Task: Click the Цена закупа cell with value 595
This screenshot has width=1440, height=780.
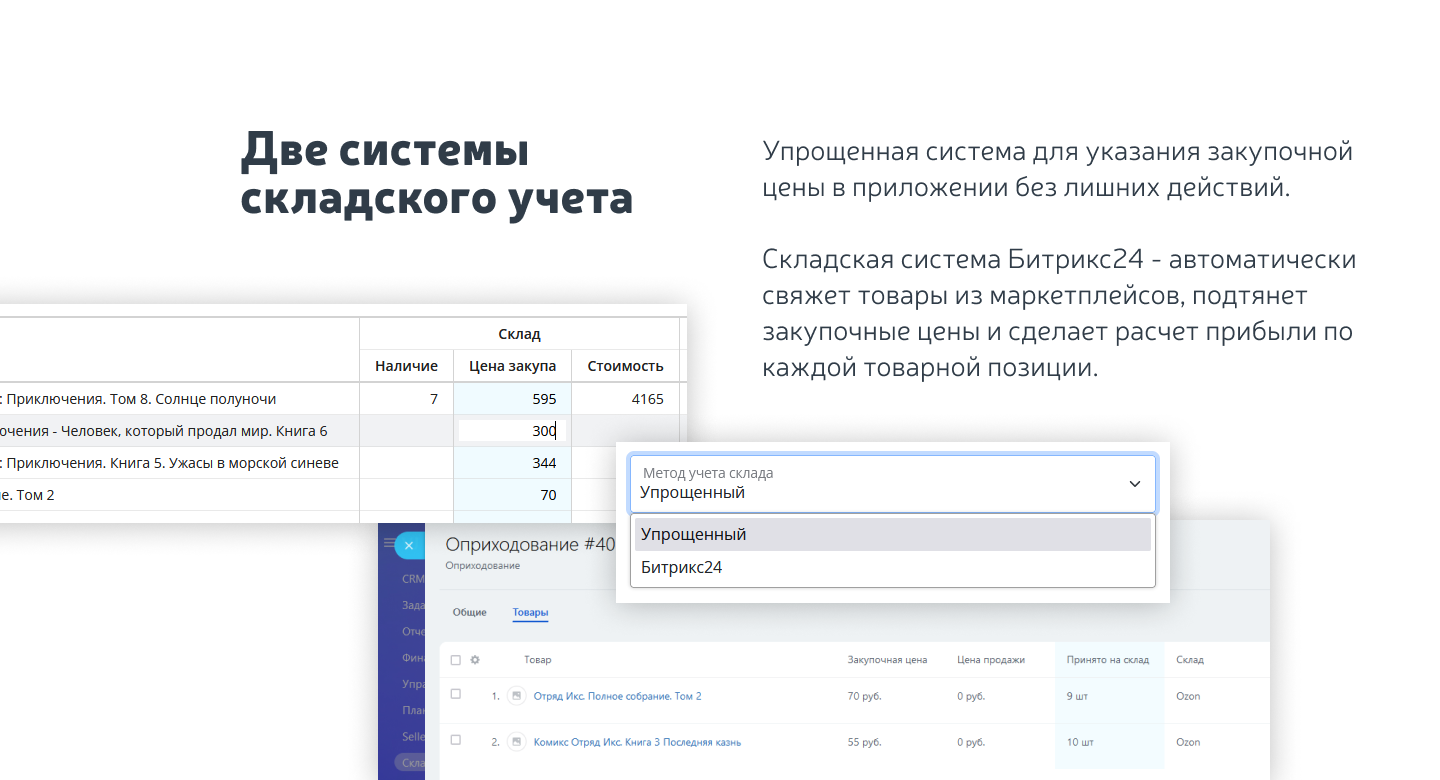Action: click(512, 399)
